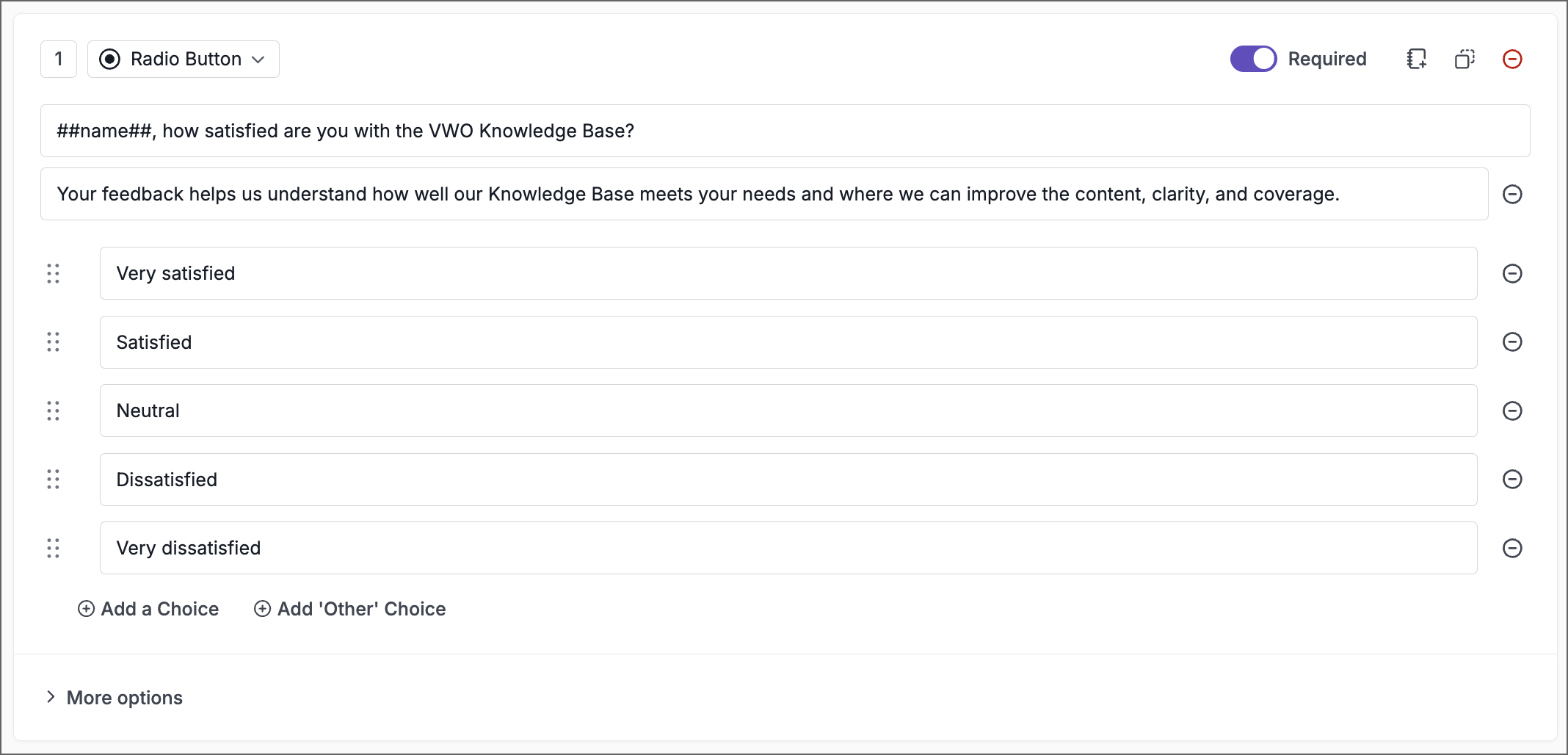1568x755 pixels.
Task: Remove the 'Very dissatisfied' choice
Action: [x=1512, y=548]
